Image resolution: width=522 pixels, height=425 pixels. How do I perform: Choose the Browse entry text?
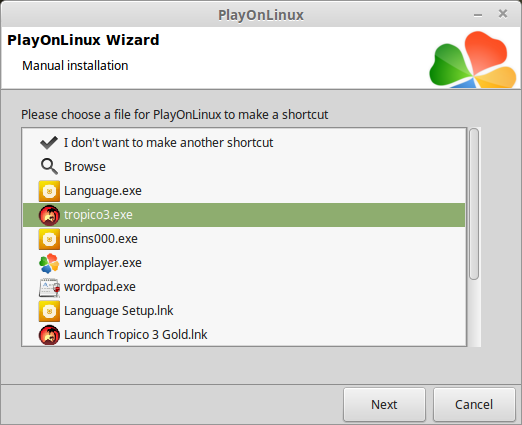[85, 167]
